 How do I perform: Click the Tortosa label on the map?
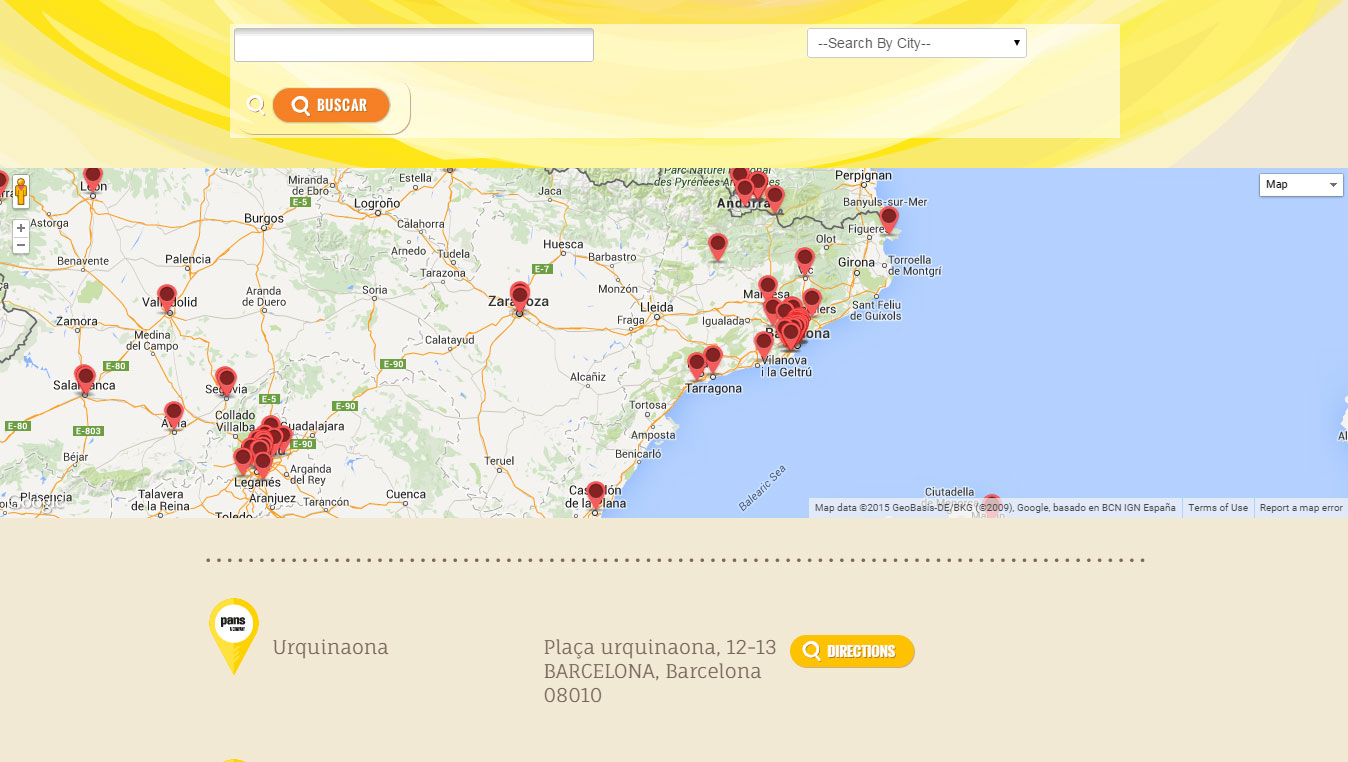pos(648,405)
